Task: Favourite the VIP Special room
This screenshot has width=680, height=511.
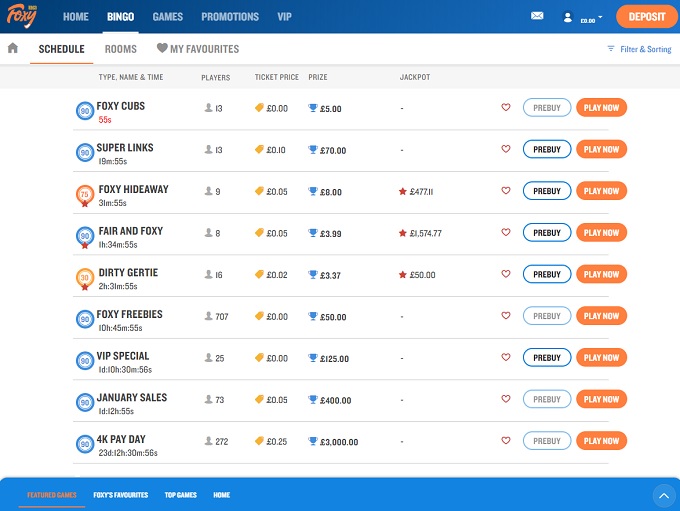Action: click(x=506, y=357)
